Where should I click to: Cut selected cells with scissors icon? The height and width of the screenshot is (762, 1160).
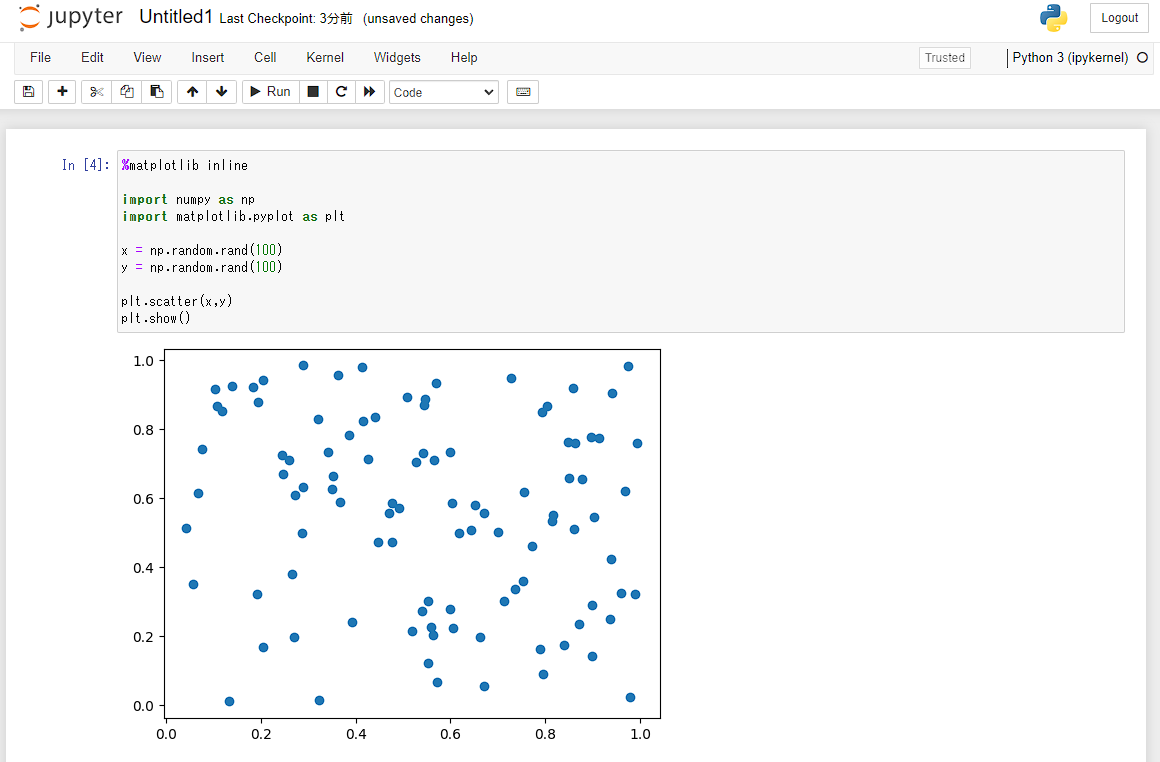click(96, 92)
